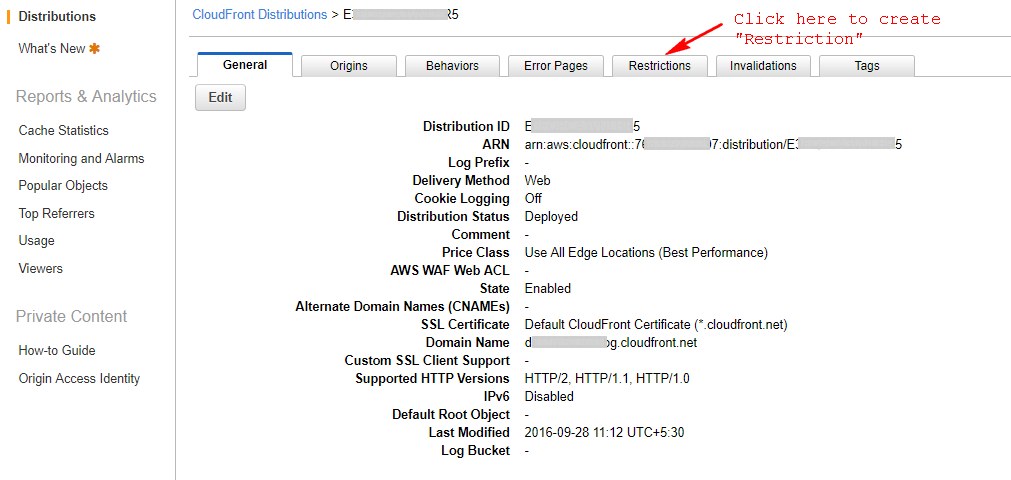Click the Custom SSL Client Support label
This screenshot has height=480, width=1011.
[427, 361]
